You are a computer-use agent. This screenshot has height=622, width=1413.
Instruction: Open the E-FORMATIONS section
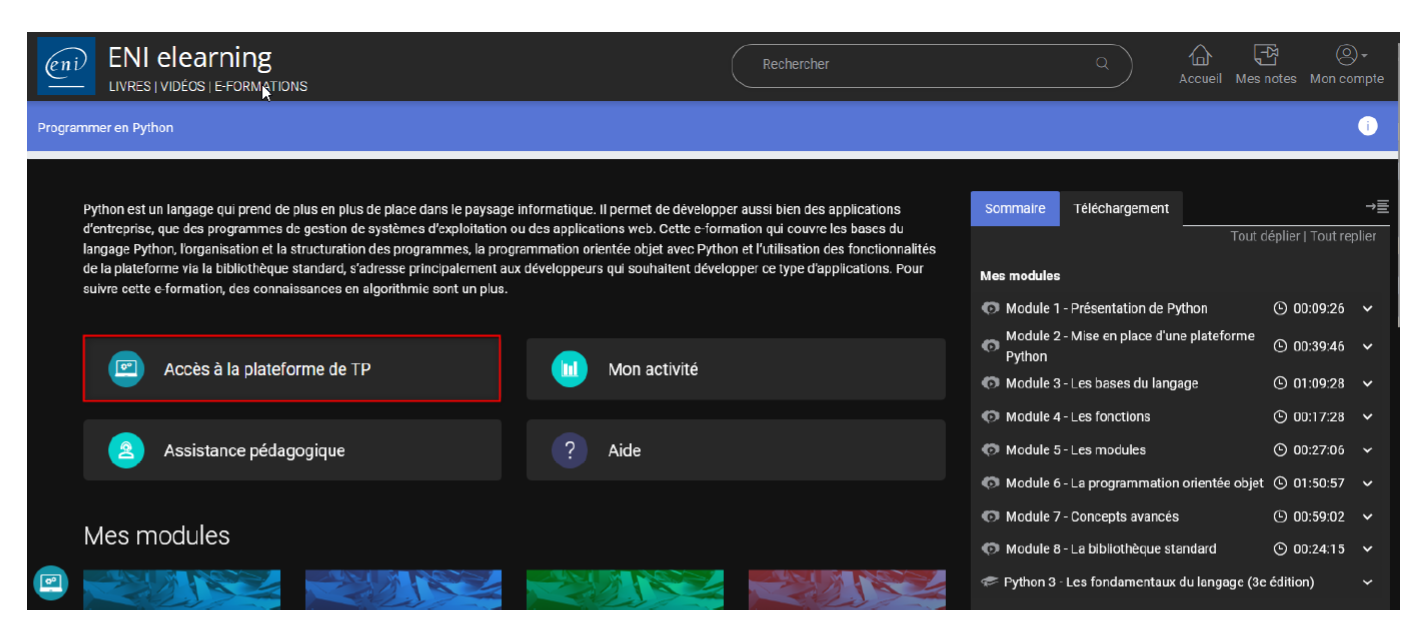click(x=261, y=86)
